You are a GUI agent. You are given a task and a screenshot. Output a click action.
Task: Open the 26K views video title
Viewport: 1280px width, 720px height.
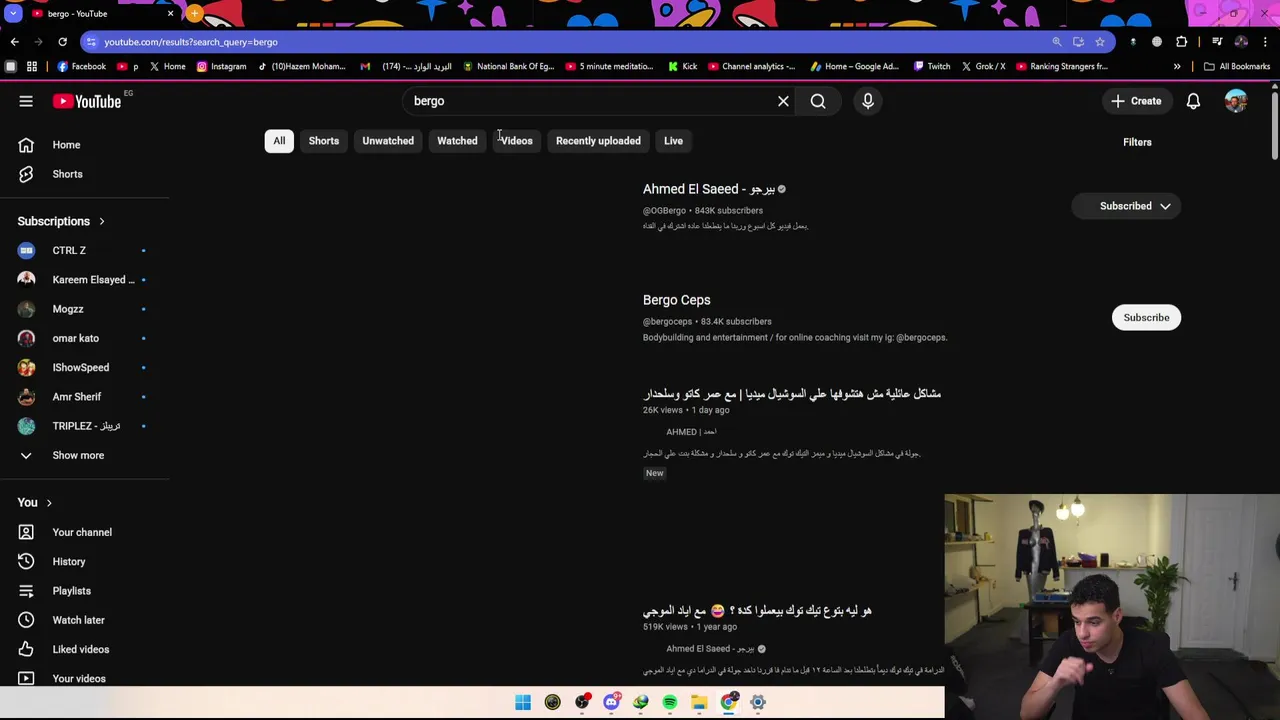[792, 394]
